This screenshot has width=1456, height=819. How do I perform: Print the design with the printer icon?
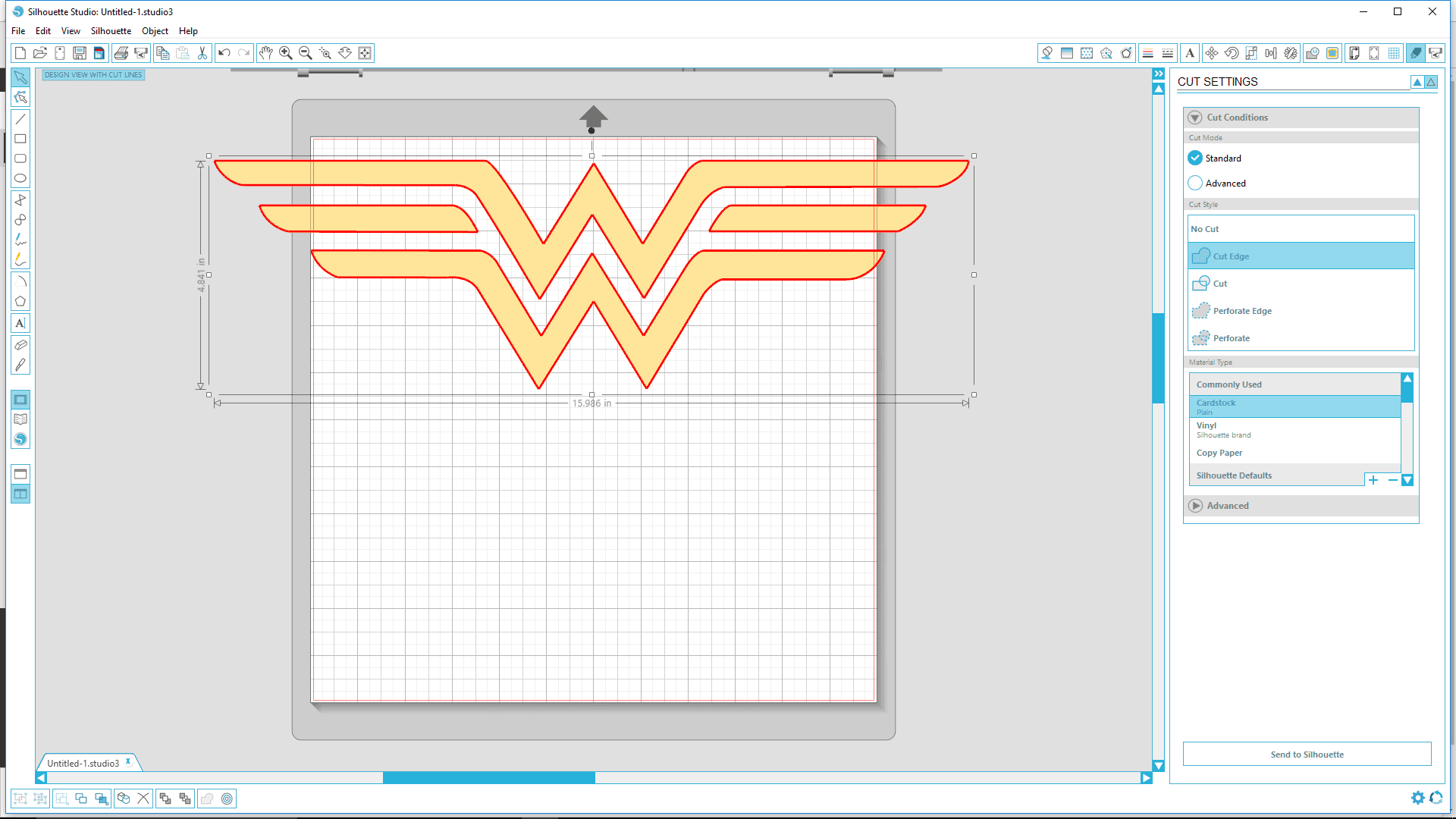pyautogui.click(x=121, y=53)
